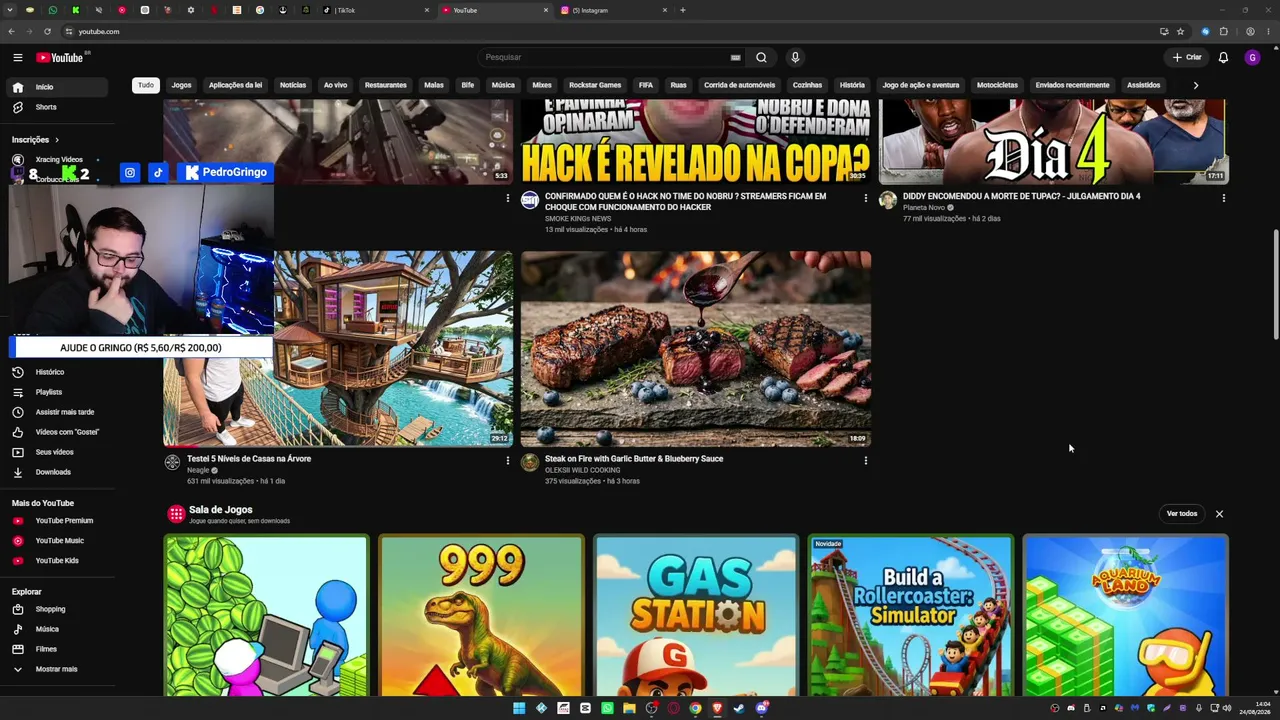Open Shopping under Explorar
This screenshot has width=1280, height=720.
pyautogui.click(x=55, y=609)
